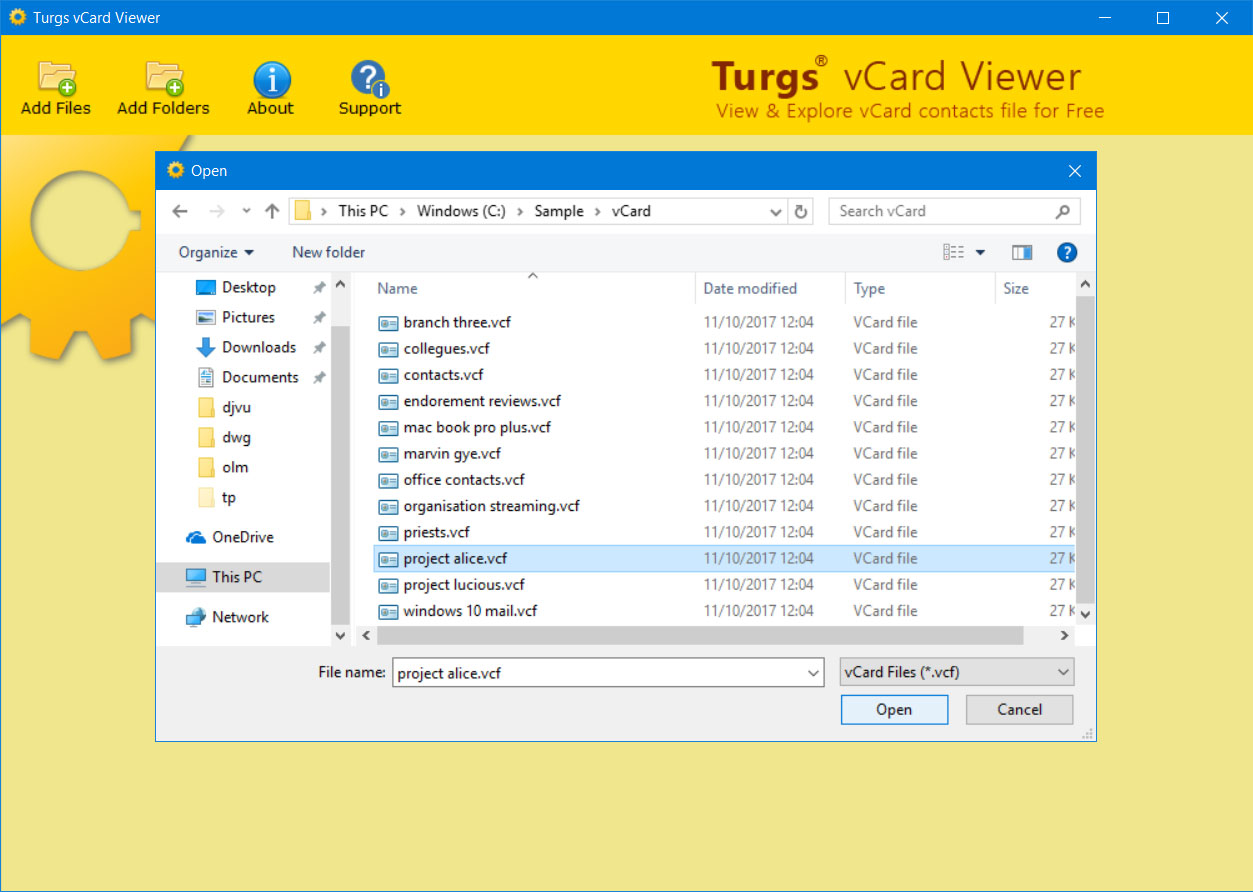Click the Cancel button
This screenshot has width=1253, height=892.
tap(1019, 710)
